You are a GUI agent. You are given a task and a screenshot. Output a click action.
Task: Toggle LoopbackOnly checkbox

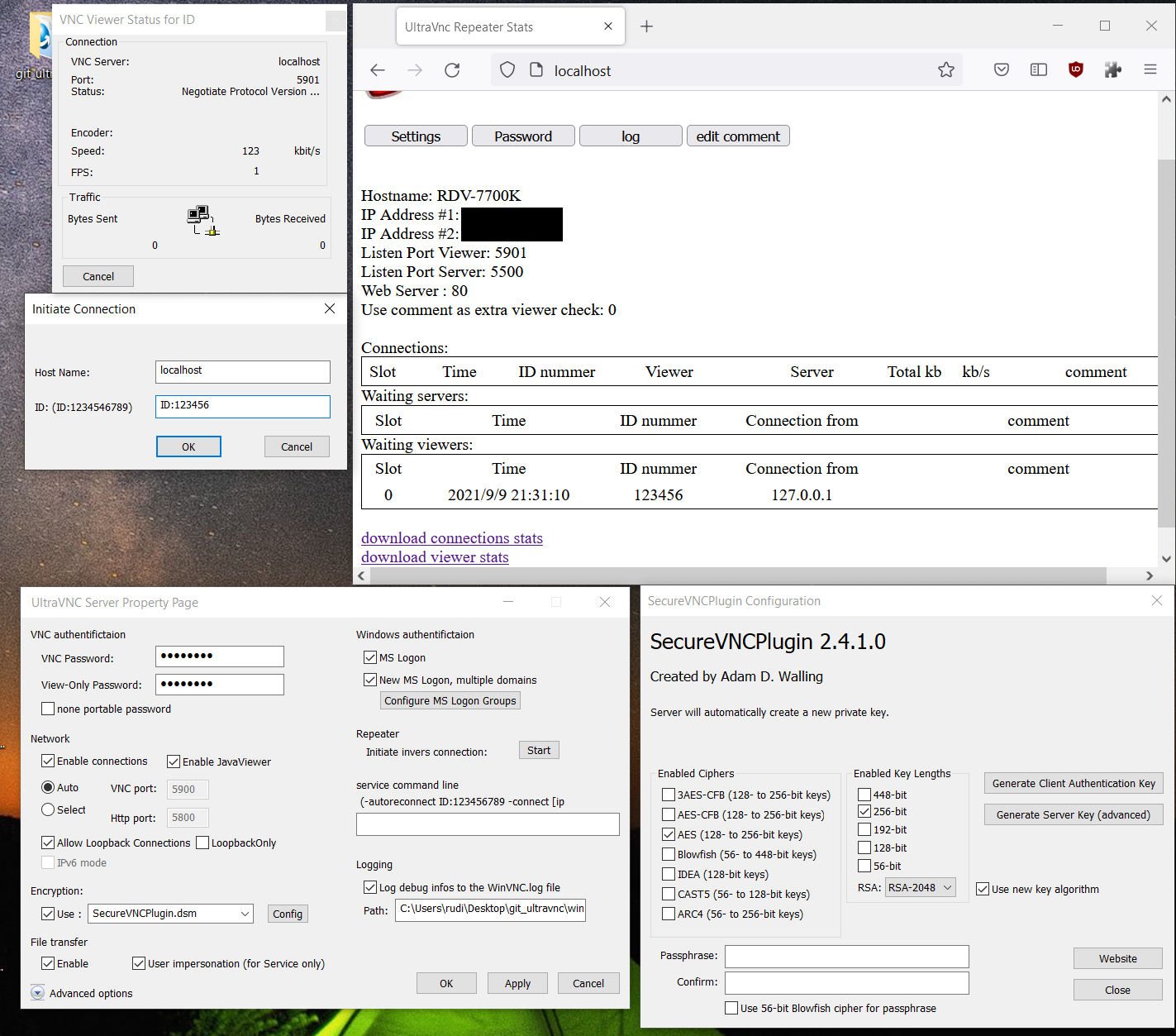(x=202, y=843)
